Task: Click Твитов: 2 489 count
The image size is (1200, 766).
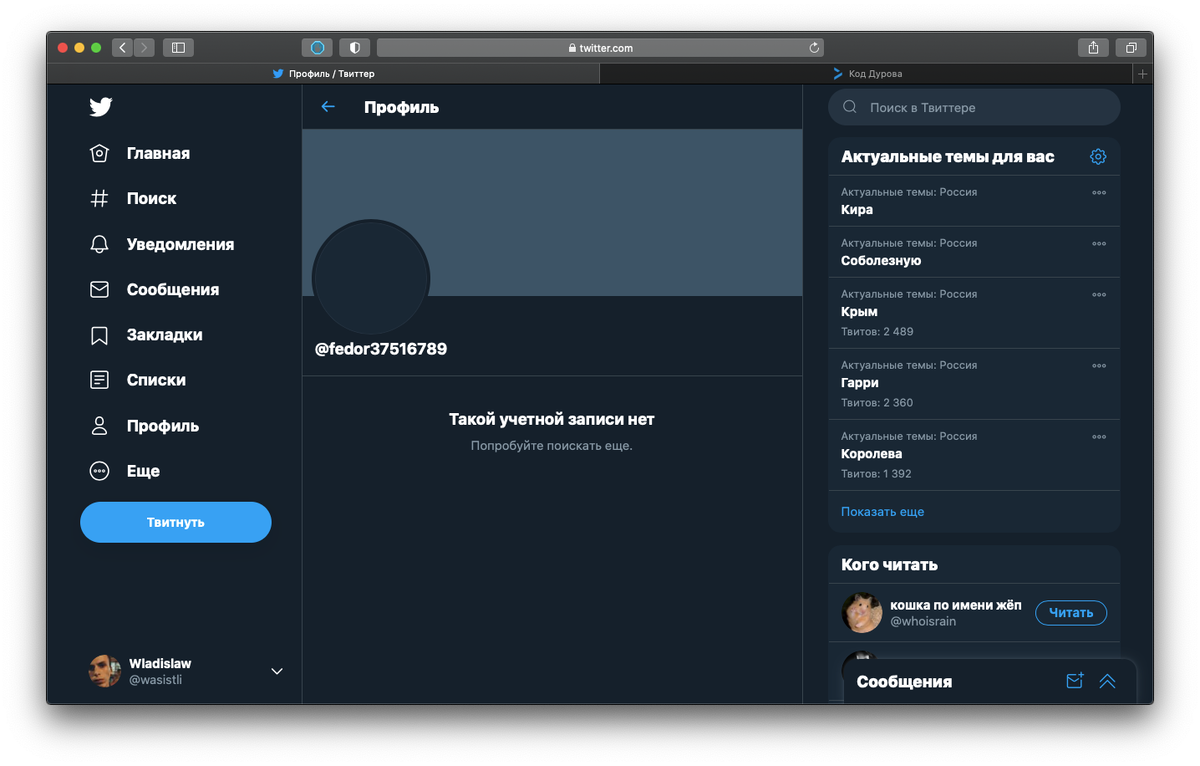Action: point(877,331)
